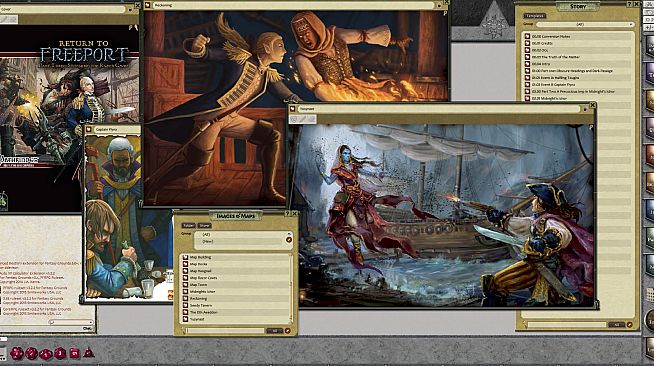
Task: Open link icon for 'Map Town' image
Action: coord(186,284)
